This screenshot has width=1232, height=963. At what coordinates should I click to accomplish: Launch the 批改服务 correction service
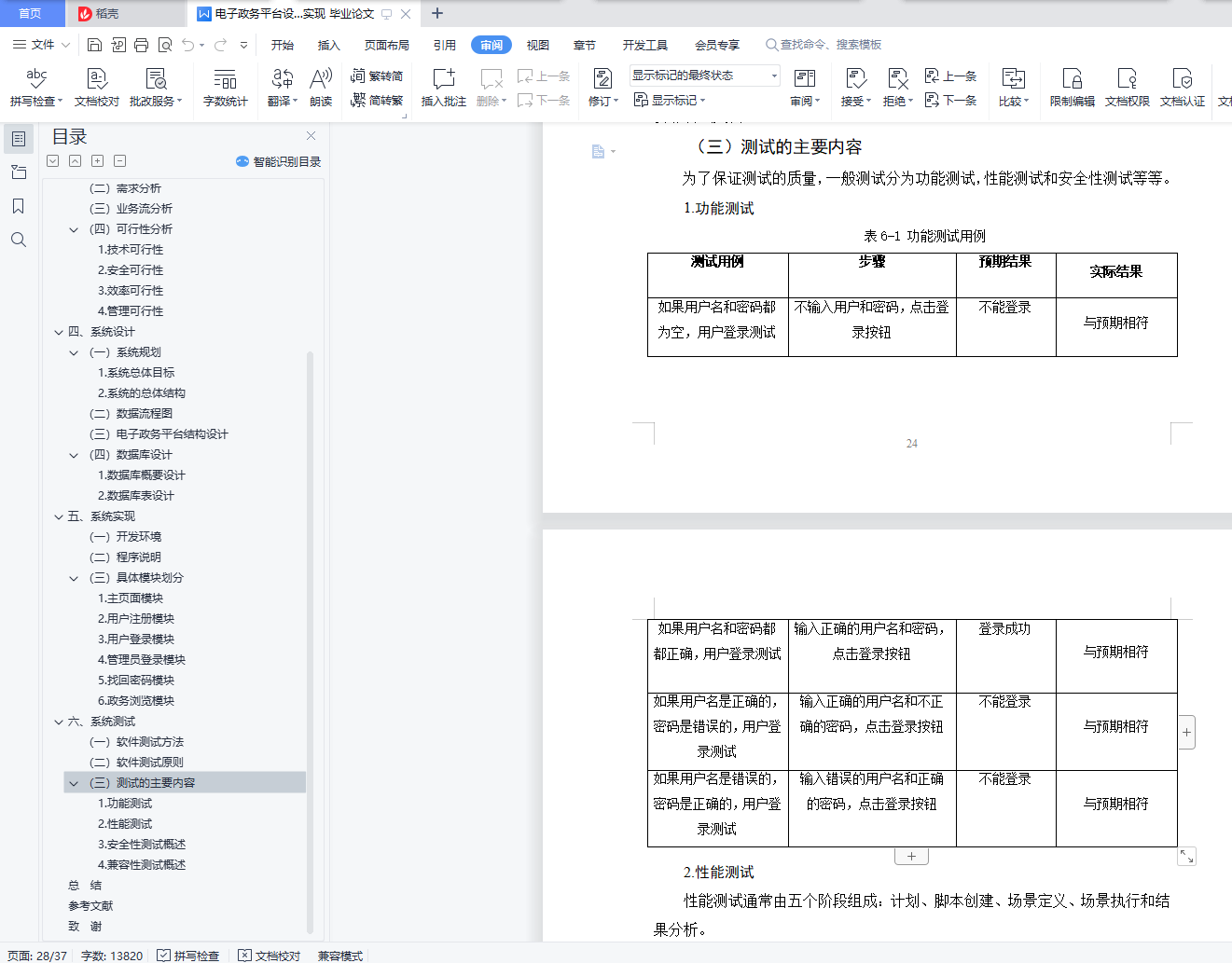pos(156,88)
